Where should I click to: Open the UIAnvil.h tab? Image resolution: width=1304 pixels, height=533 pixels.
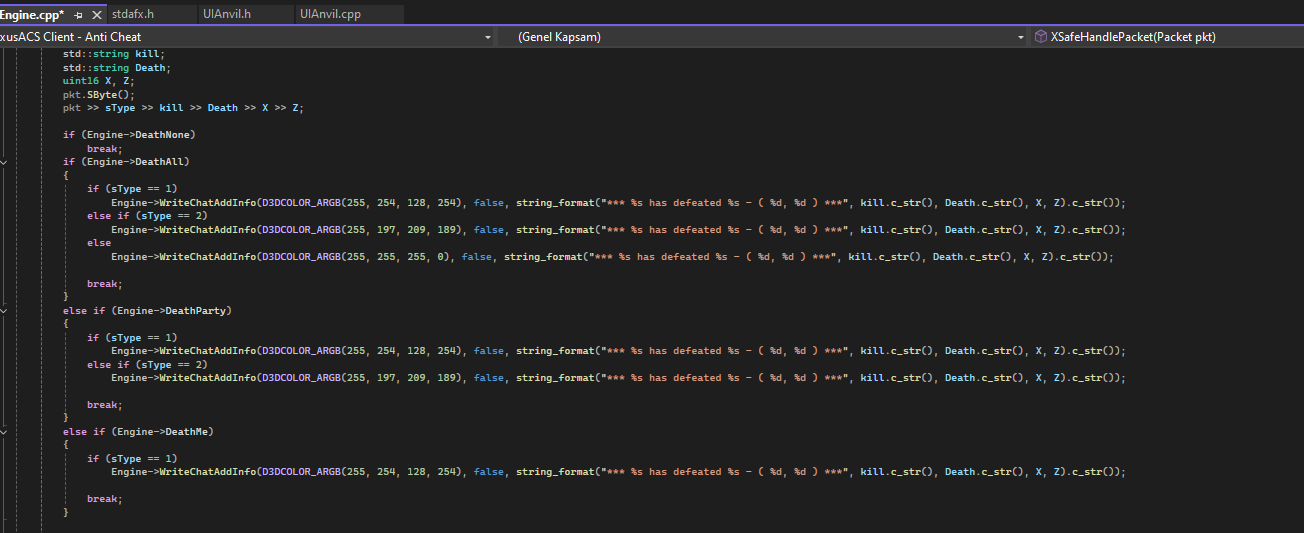click(x=226, y=14)
